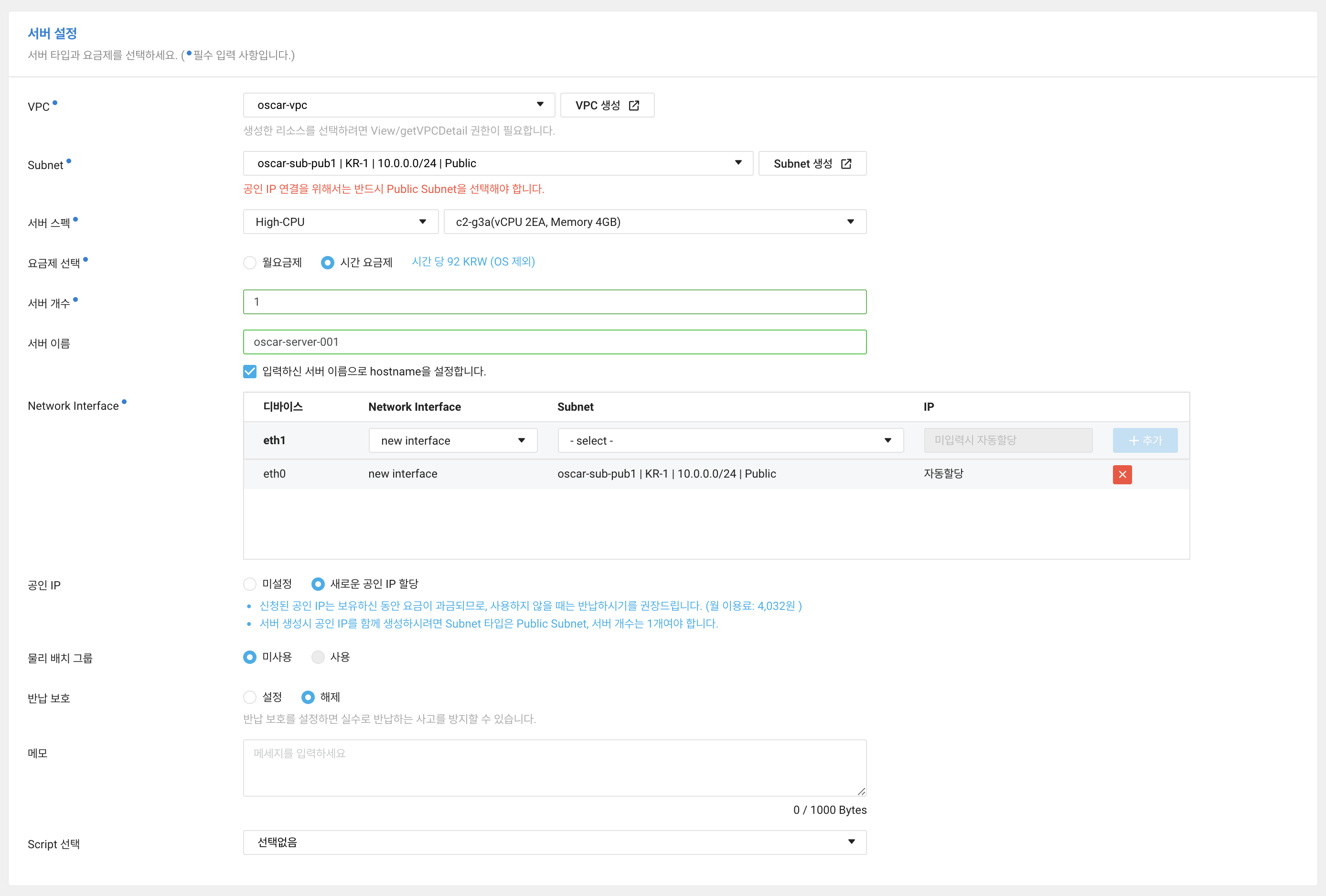Click the 메모 message textarea
Screen dimensions: 1326x896
click(554, 768)
